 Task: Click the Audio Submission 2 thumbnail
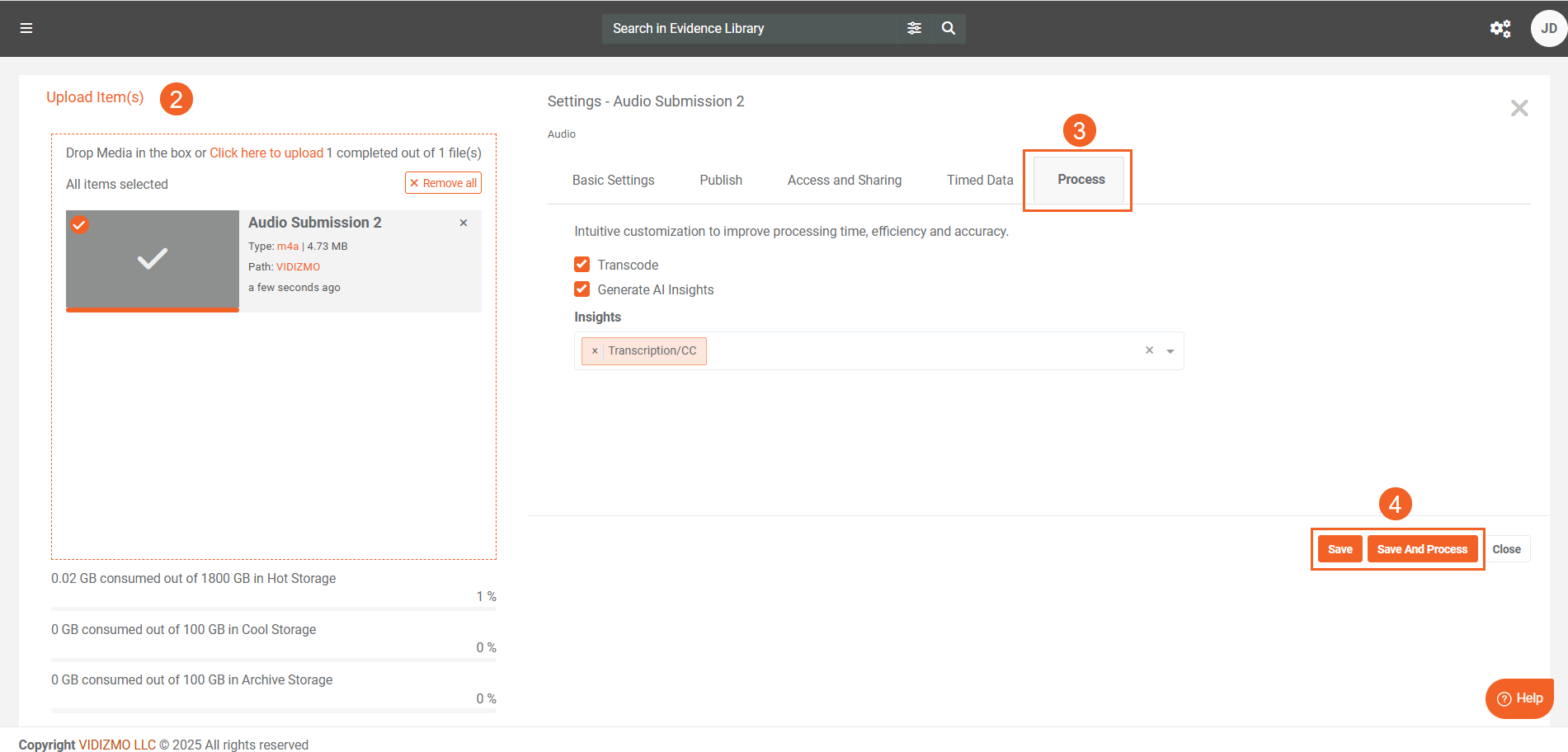point(153,260)
